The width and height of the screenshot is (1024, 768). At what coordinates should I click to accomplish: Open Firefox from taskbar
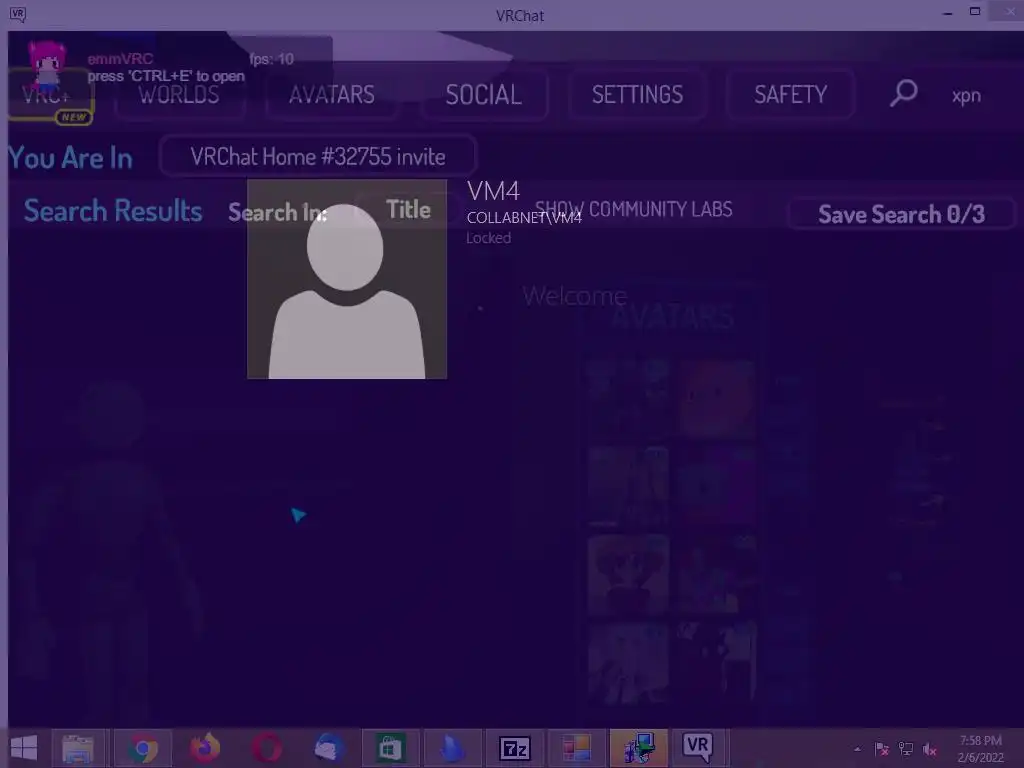coord(204,748)
